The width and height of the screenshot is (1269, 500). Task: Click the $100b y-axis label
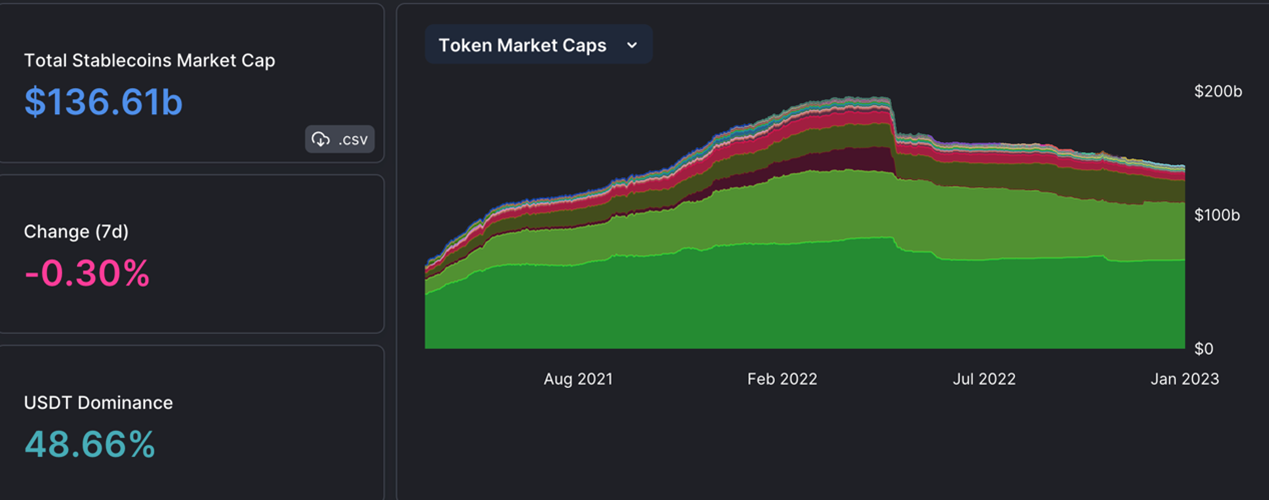(1217, 215)
